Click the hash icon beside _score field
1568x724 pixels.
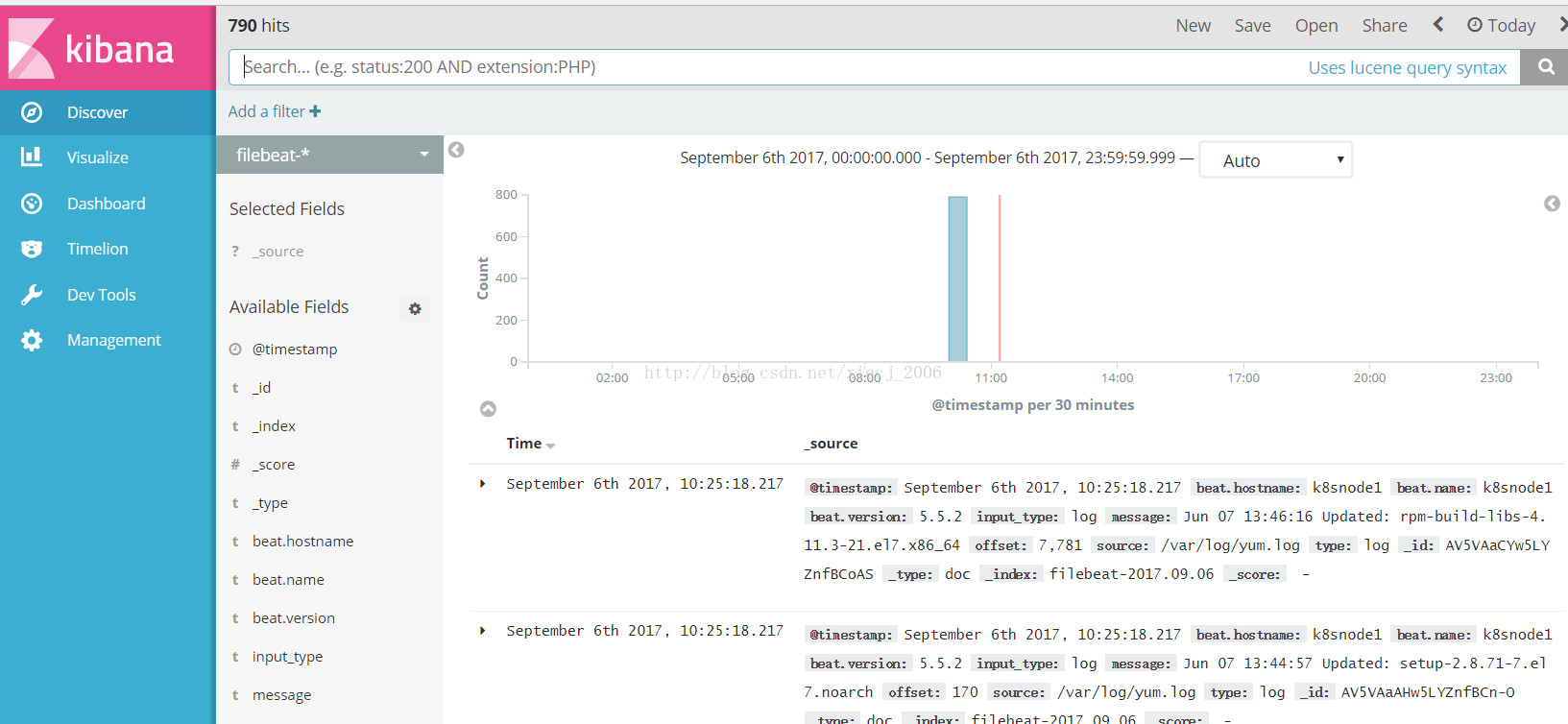tap(235, 465)
